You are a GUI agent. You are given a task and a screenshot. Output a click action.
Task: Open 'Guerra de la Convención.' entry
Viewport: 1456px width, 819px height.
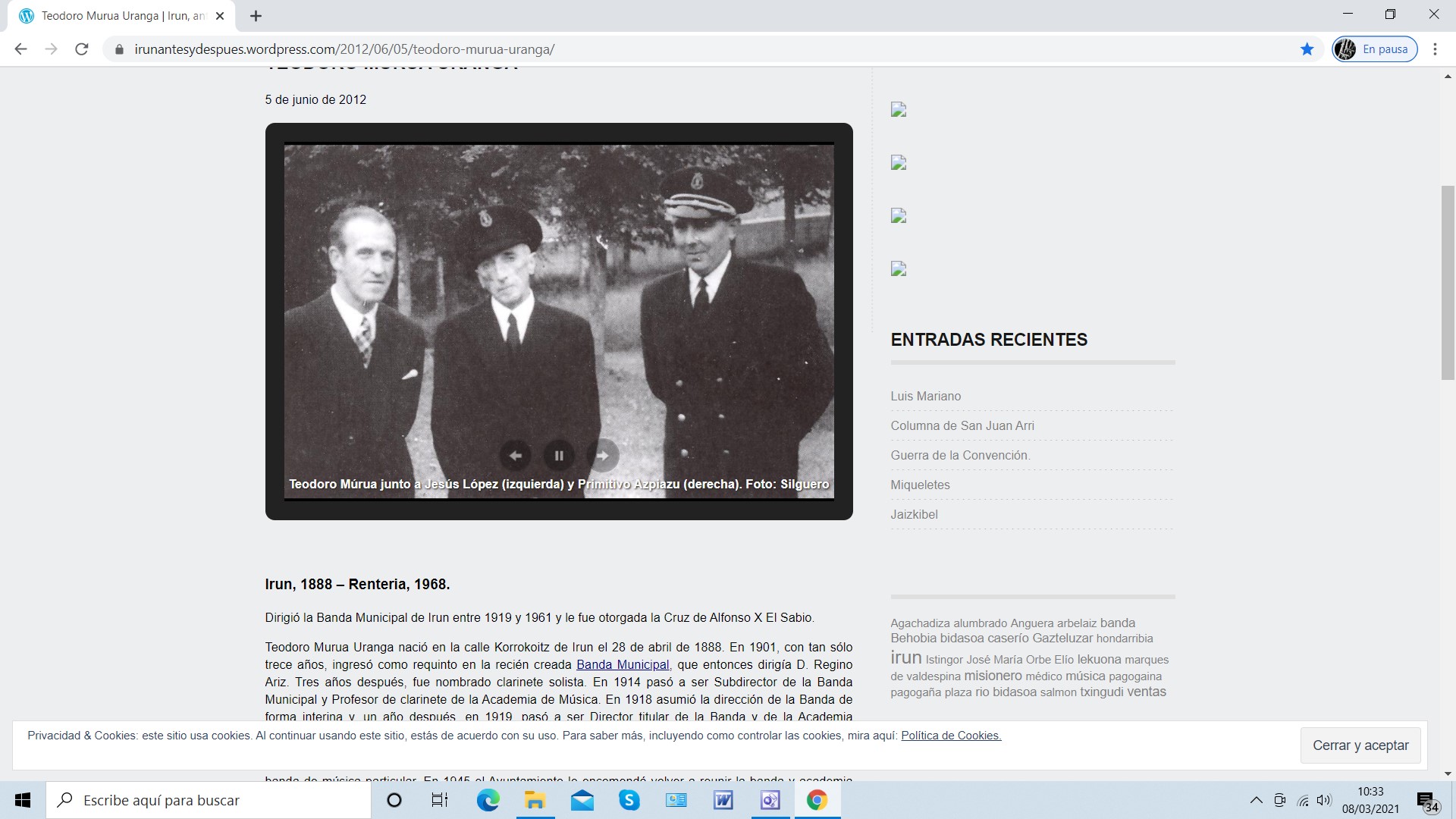(x=960, y=455)
